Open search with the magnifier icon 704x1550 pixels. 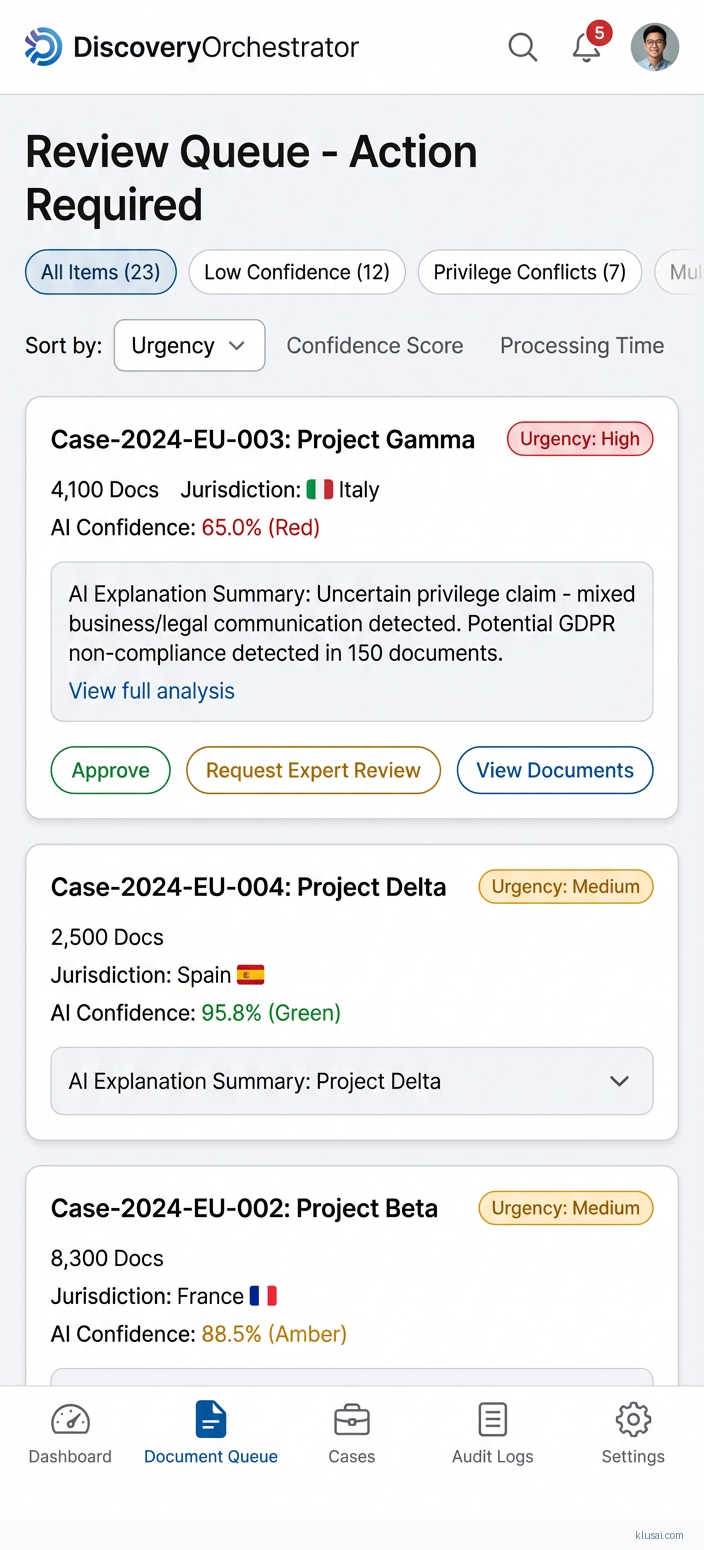click(522, 47)
